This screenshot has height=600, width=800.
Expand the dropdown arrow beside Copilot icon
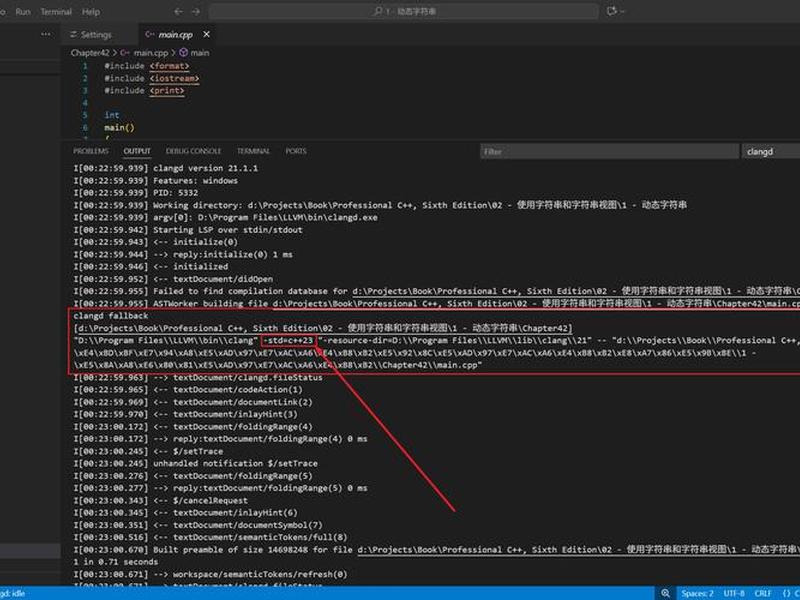pyautogui.click(x=622, y=11)
